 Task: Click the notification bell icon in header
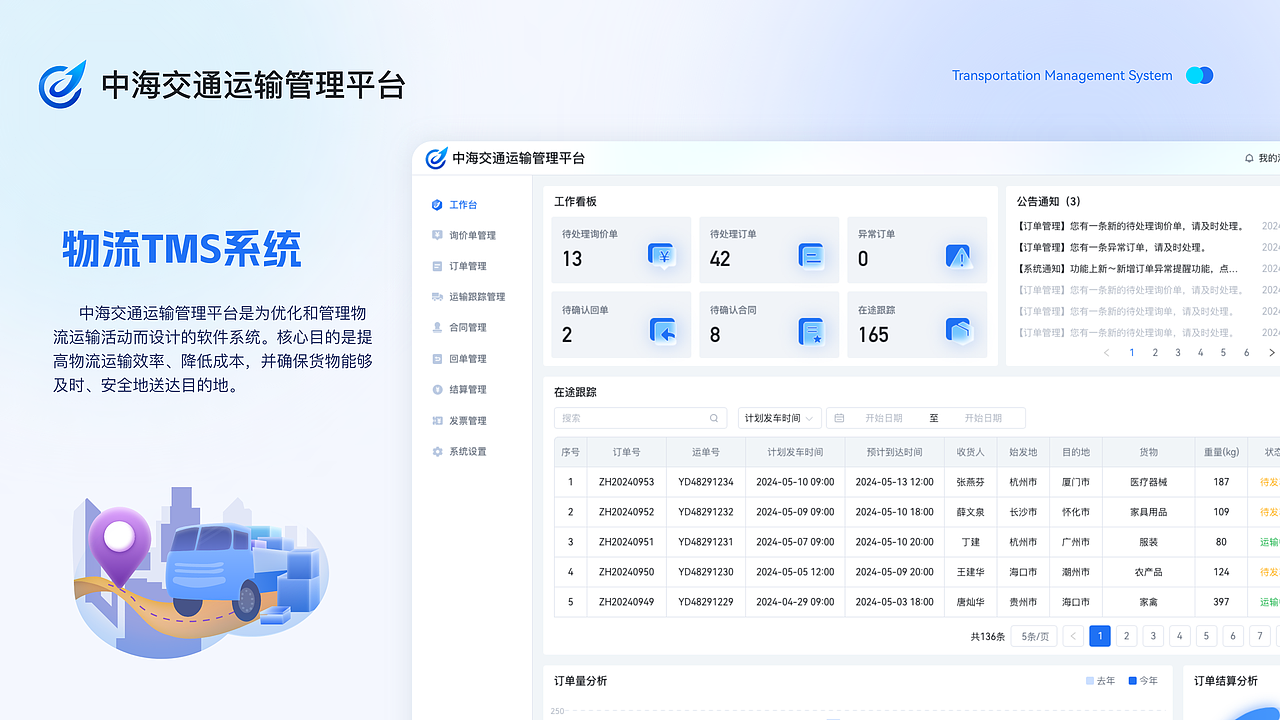click(x=1249, y=158)
